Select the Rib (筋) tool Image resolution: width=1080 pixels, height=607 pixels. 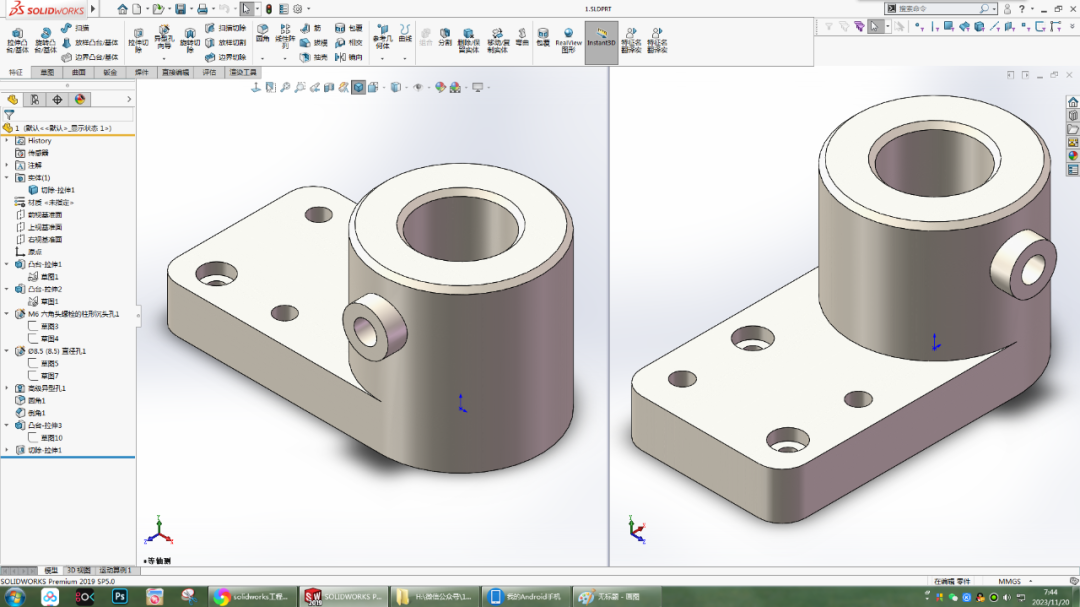click(311, 28)
